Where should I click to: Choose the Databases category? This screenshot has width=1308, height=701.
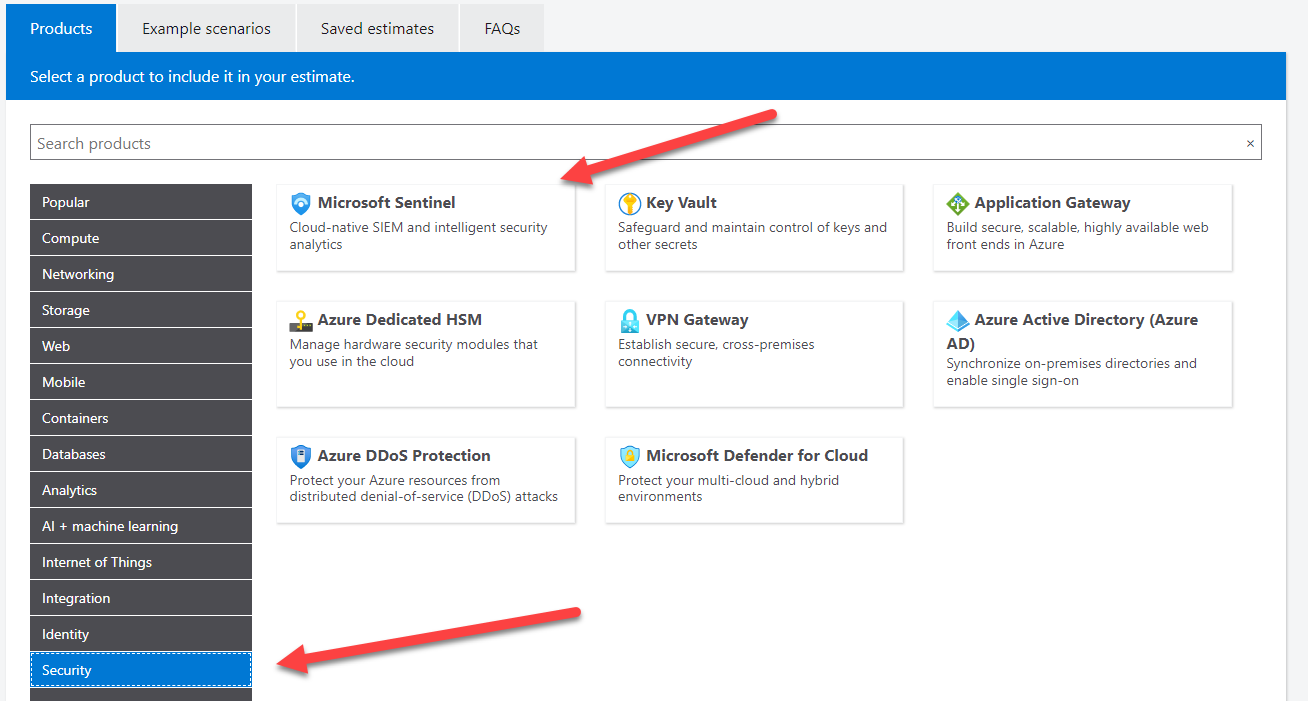(140, 453)
